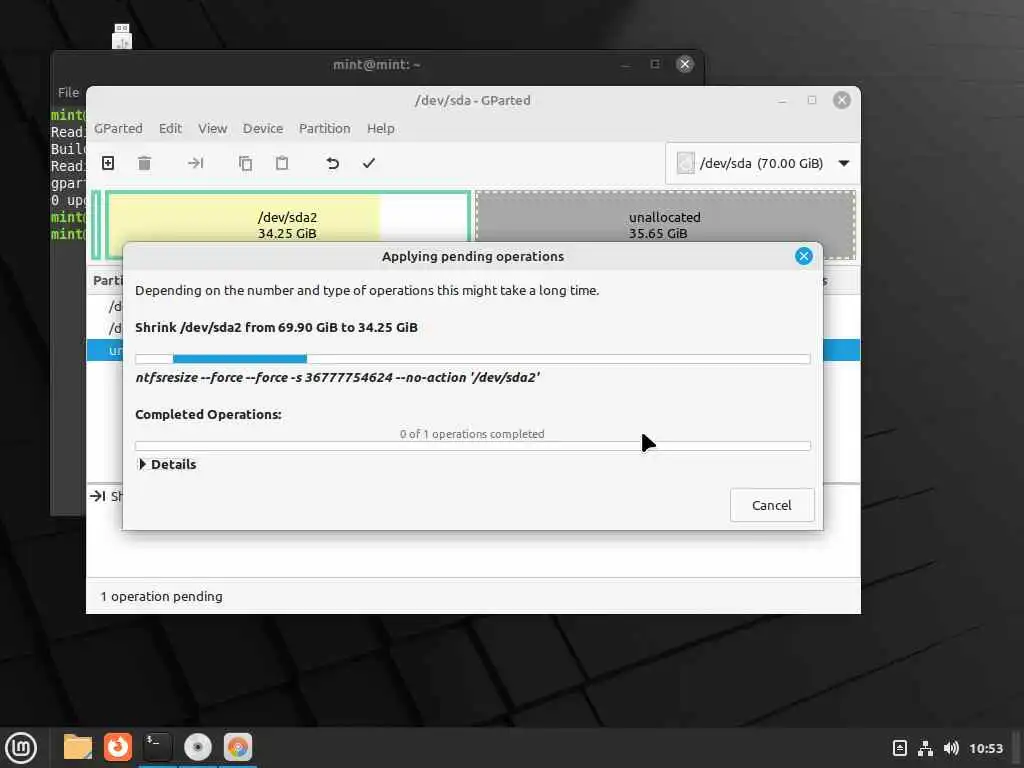Open the Help menu in GParted
The image size is (1024, 768).
[x=381, y=129]
